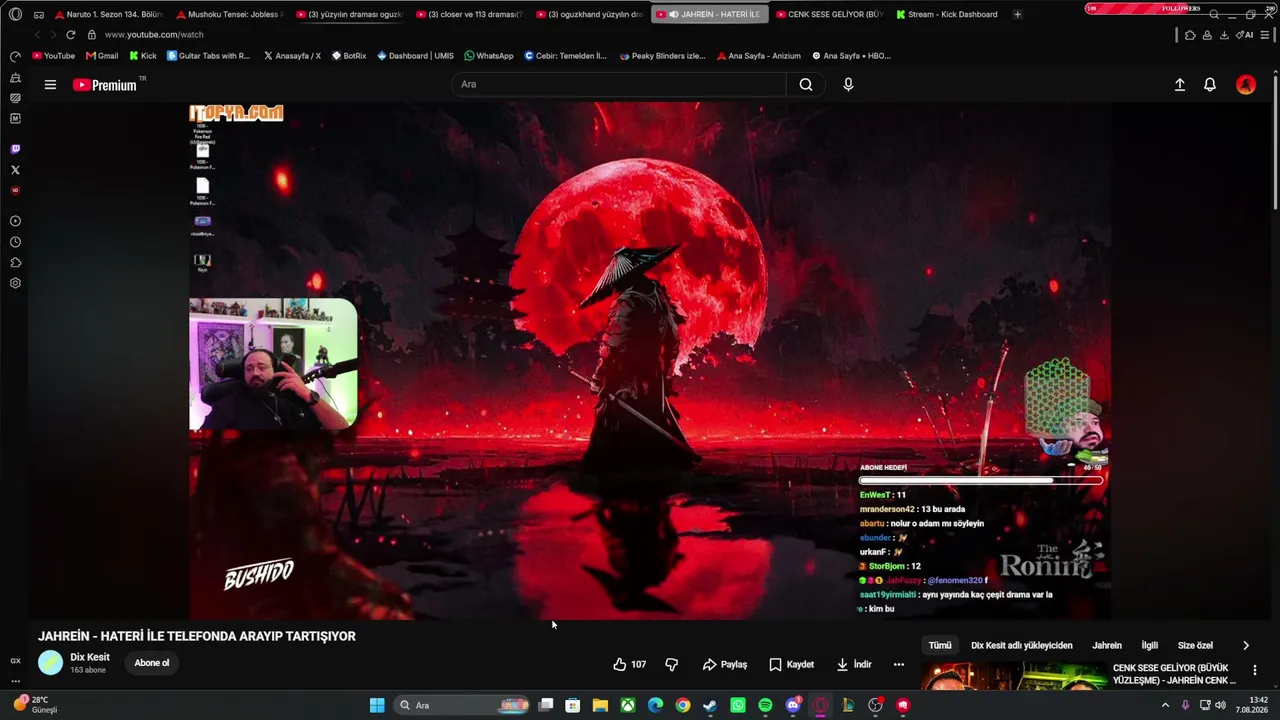
Task: Open X in the Opera sidebar
Action: point(15,170)
